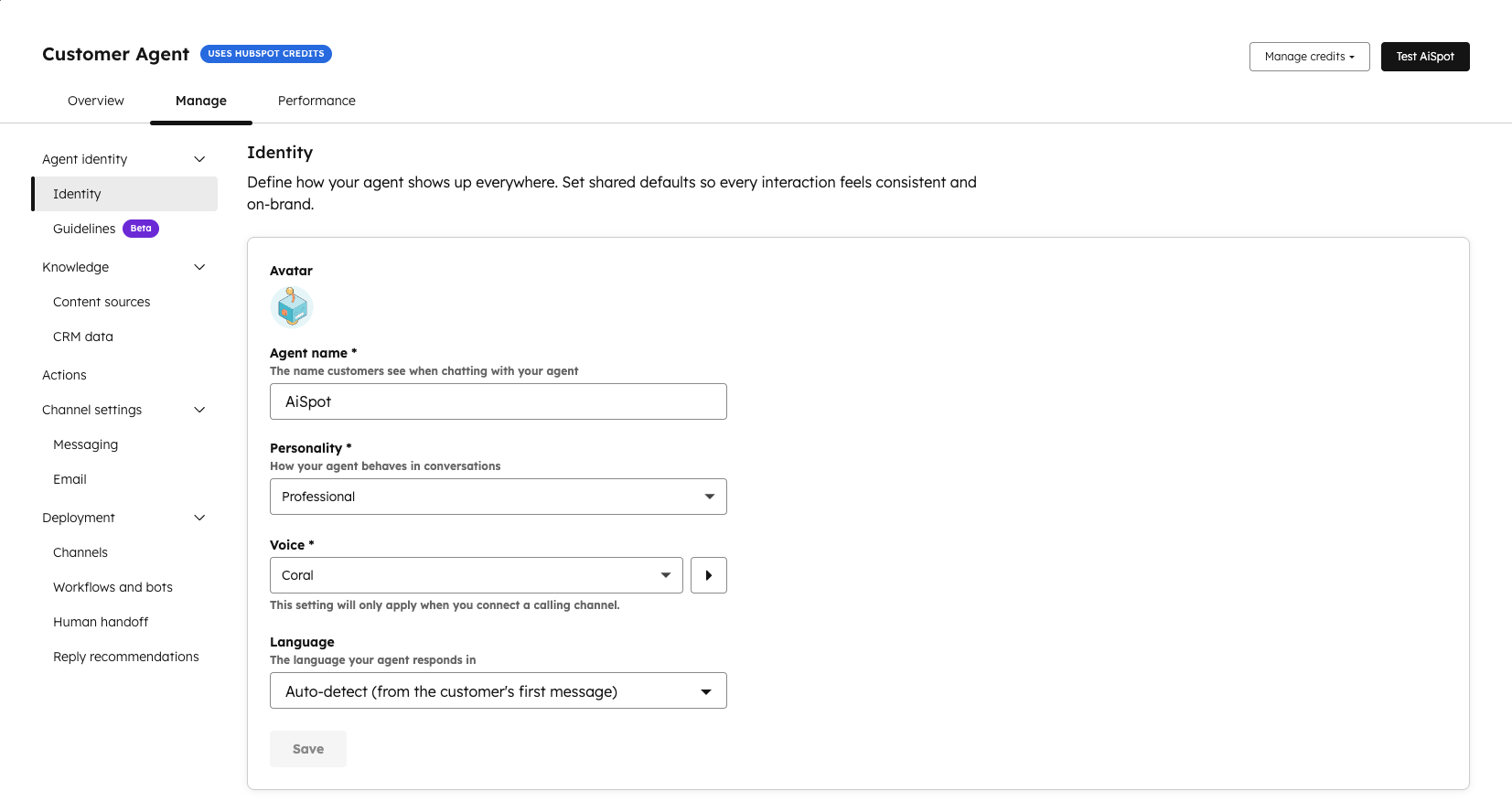Click the Uses HubSpot Credits badge

(266, 54)
